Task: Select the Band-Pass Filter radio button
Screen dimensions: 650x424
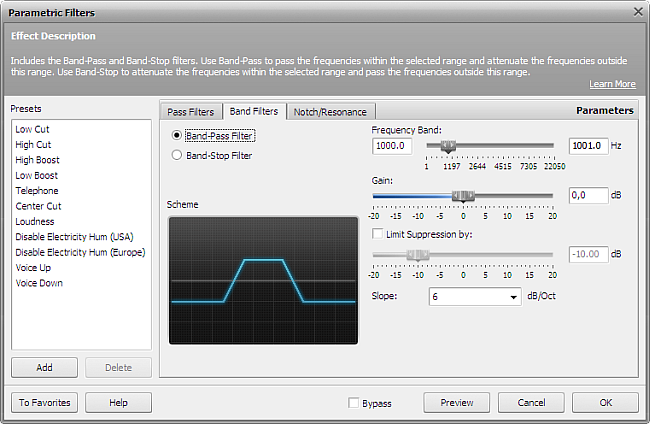Action: coord(177,136)
